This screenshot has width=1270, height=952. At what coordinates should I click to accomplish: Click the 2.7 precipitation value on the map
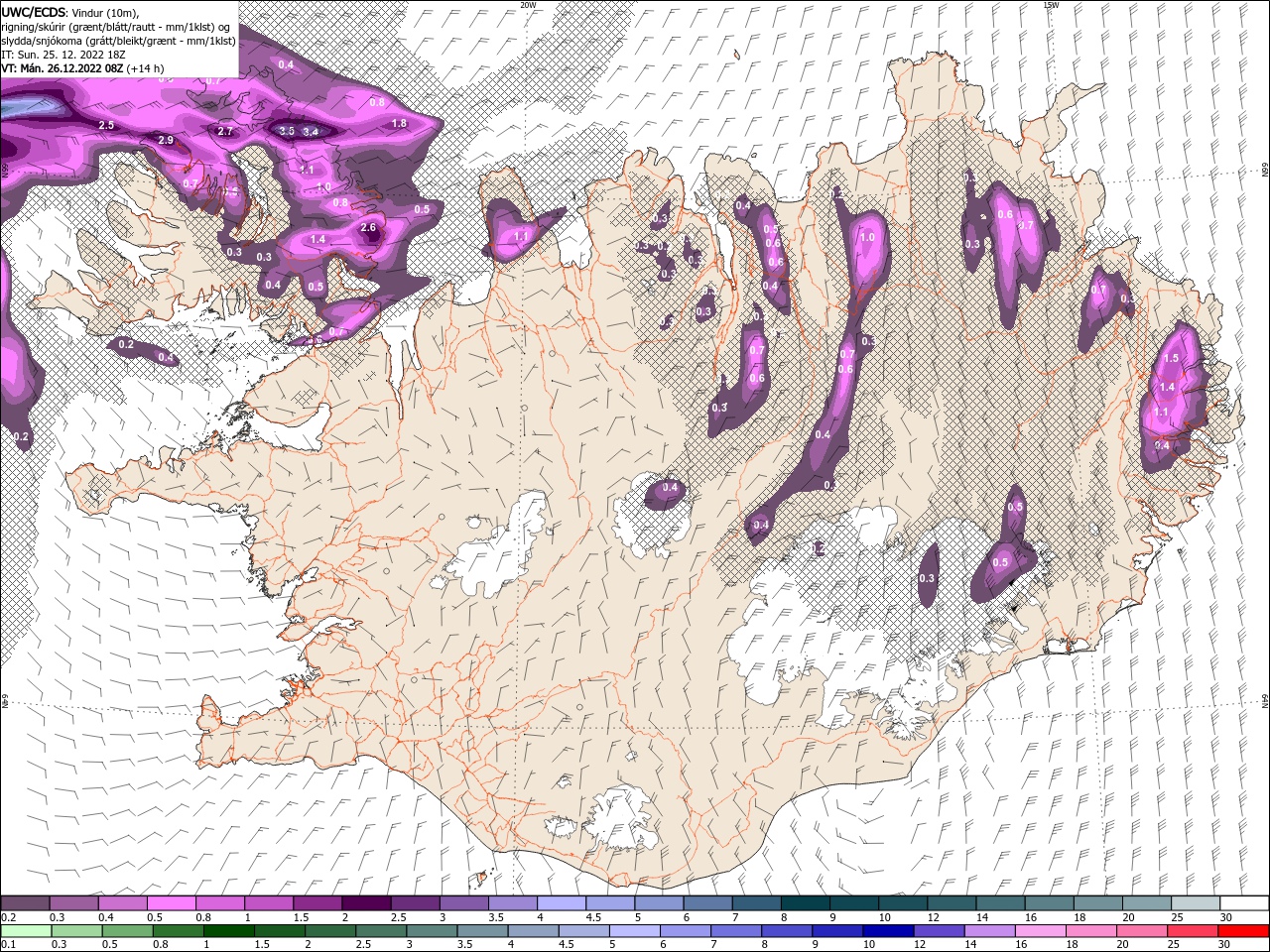[224, 131]
